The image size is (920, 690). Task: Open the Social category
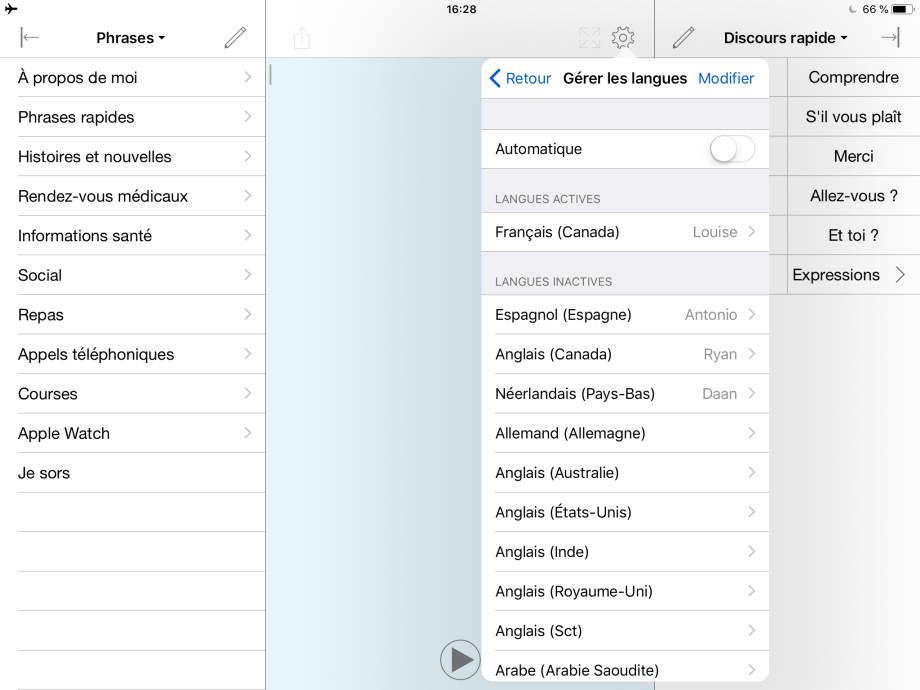133,275
